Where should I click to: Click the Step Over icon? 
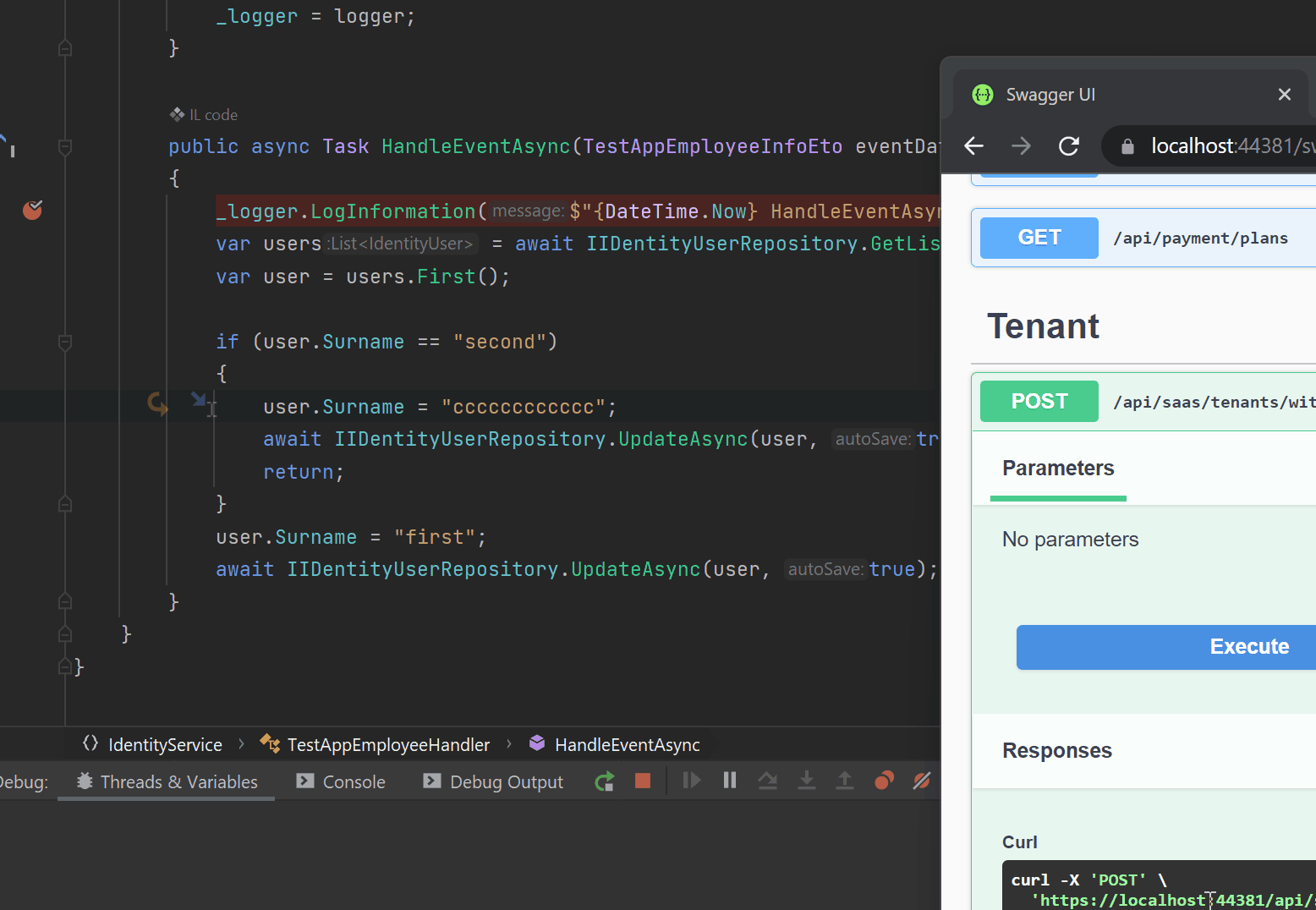click(x=768, y=781)
